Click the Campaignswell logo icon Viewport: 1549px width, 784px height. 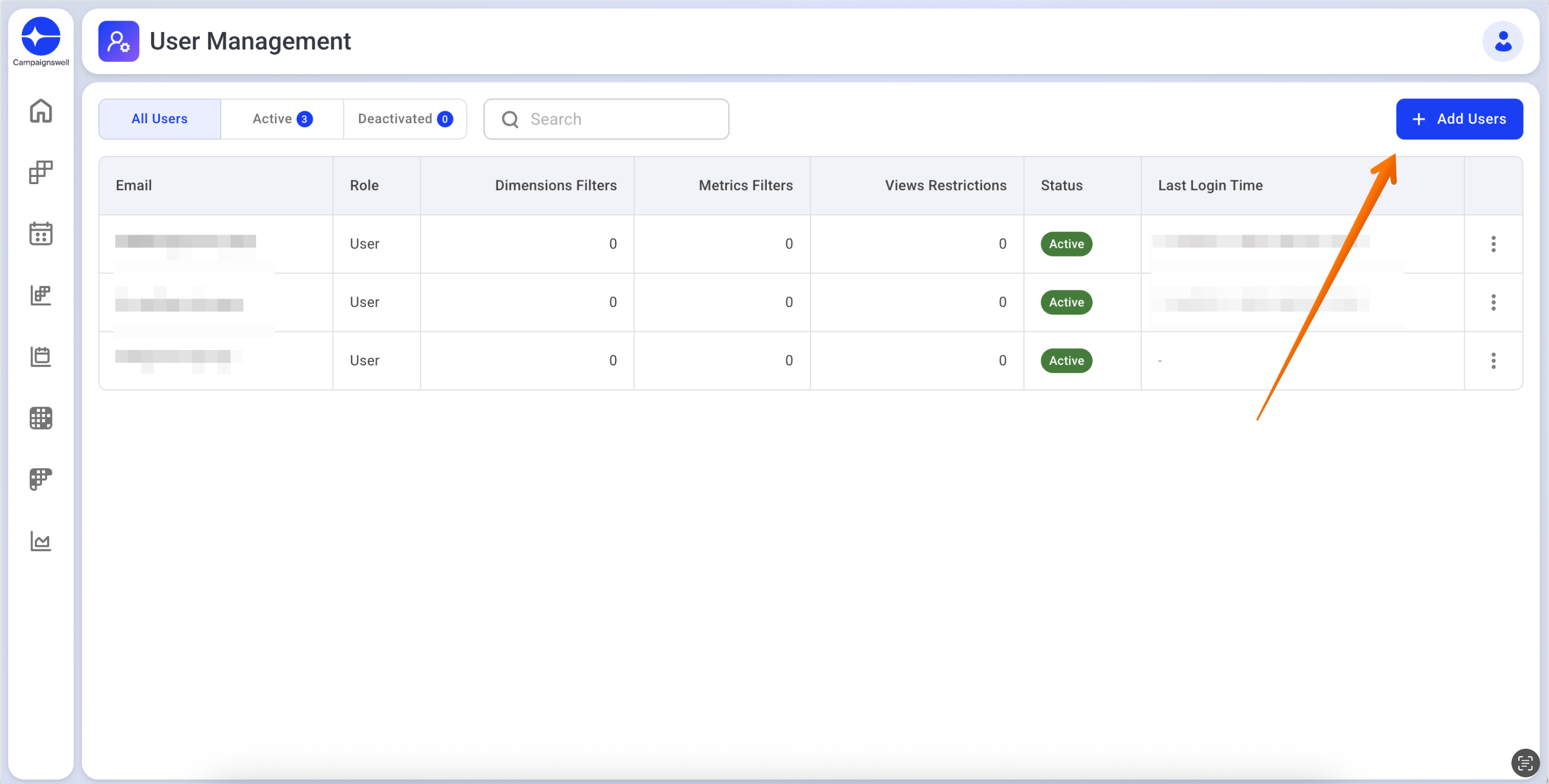point(41,36)
